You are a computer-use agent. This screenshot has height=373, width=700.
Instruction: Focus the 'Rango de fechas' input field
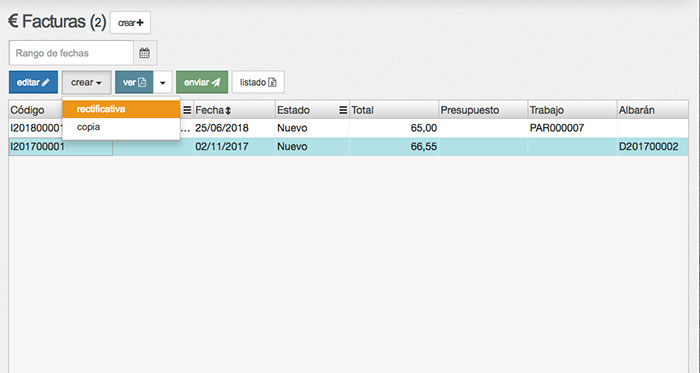(x=71, y=53)
